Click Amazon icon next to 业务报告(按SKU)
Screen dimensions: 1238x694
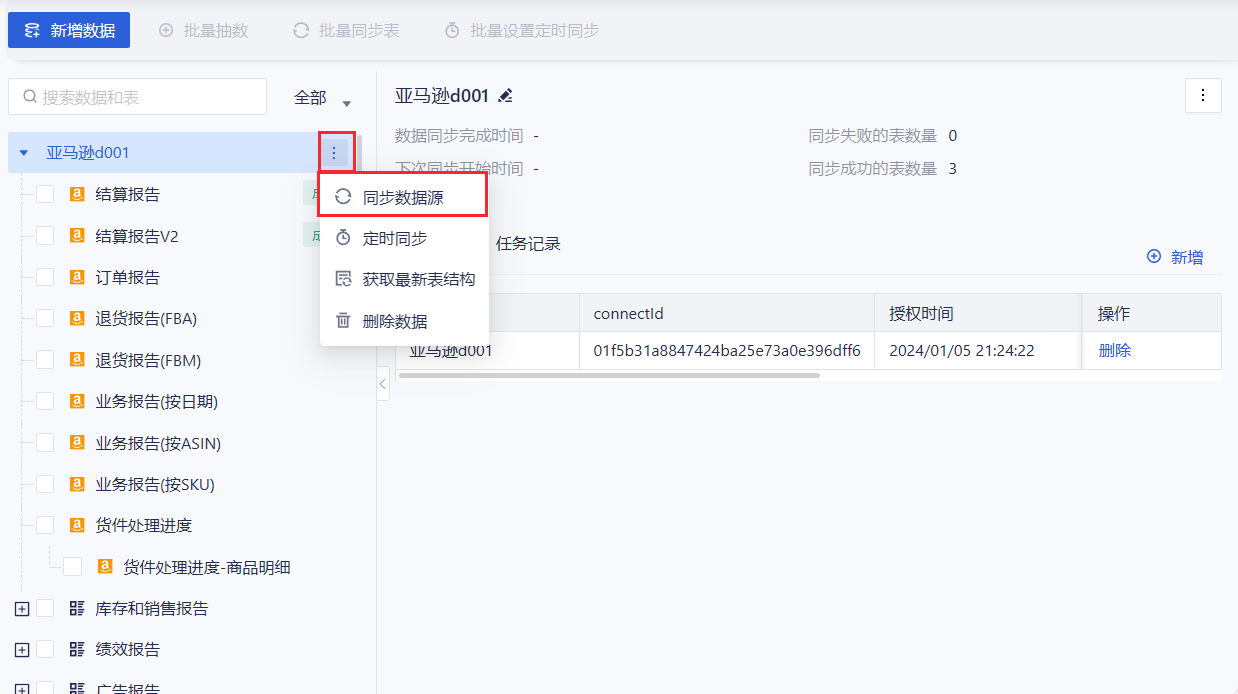click(x=77, y=484)
